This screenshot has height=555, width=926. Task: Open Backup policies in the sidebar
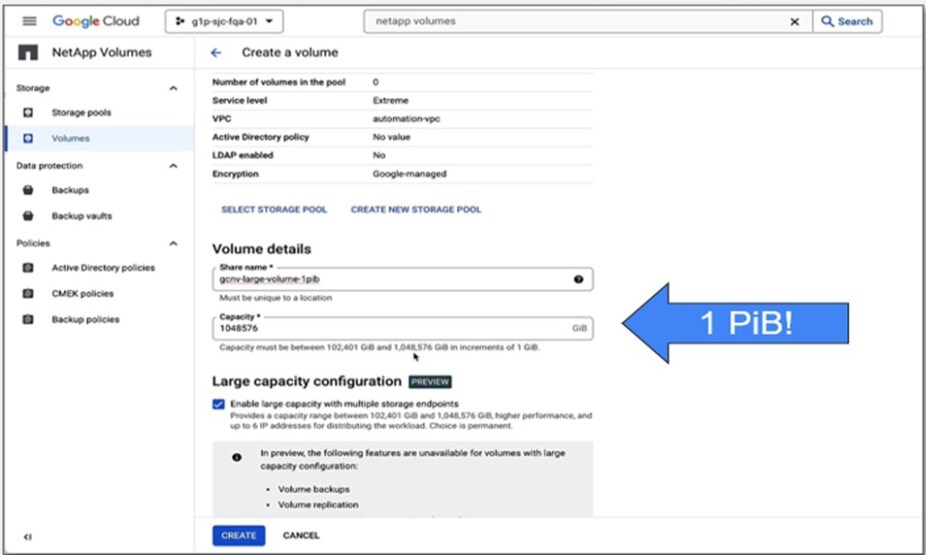click(85, 320)
